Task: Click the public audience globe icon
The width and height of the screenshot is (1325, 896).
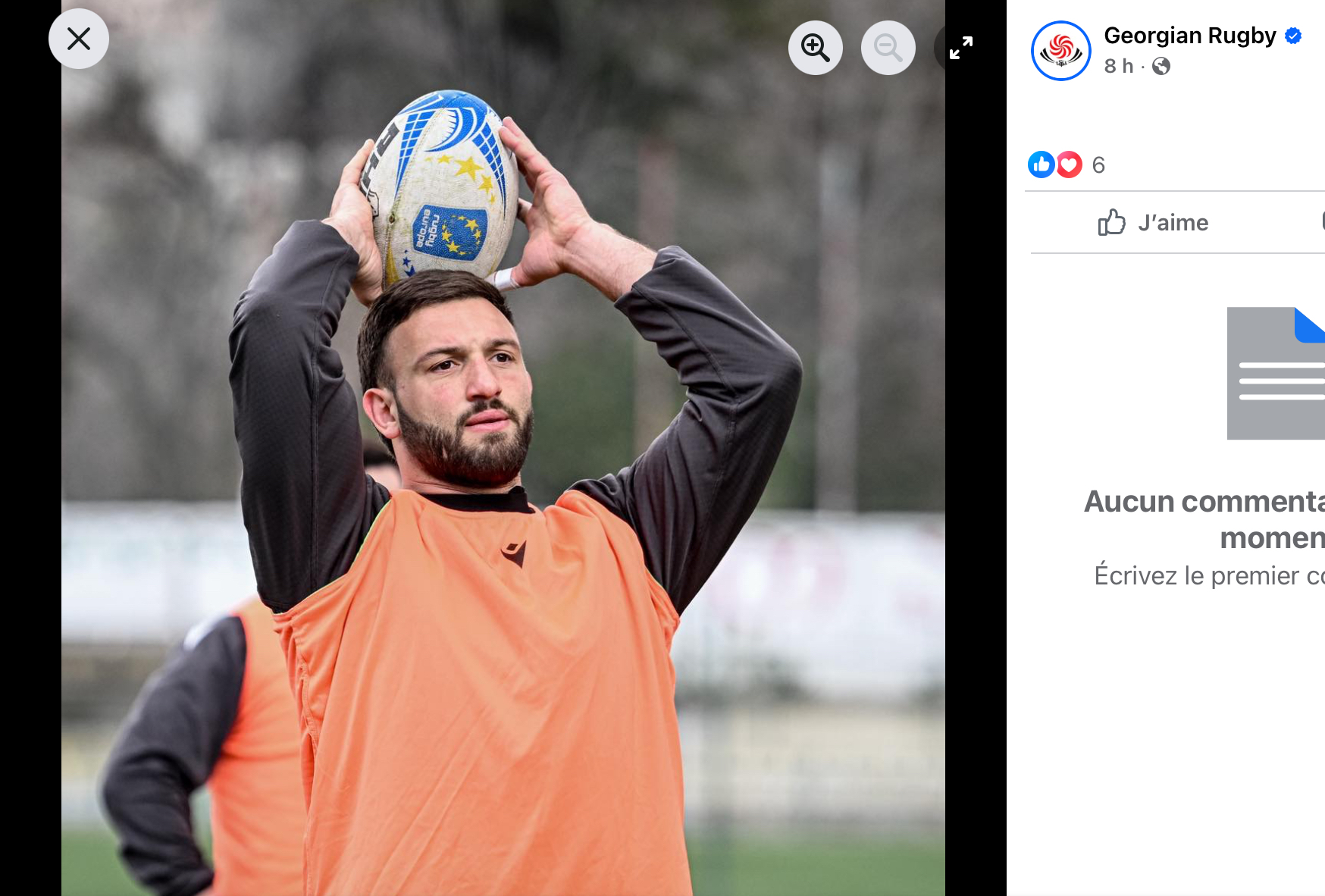Action: [x=1161, y=67]
